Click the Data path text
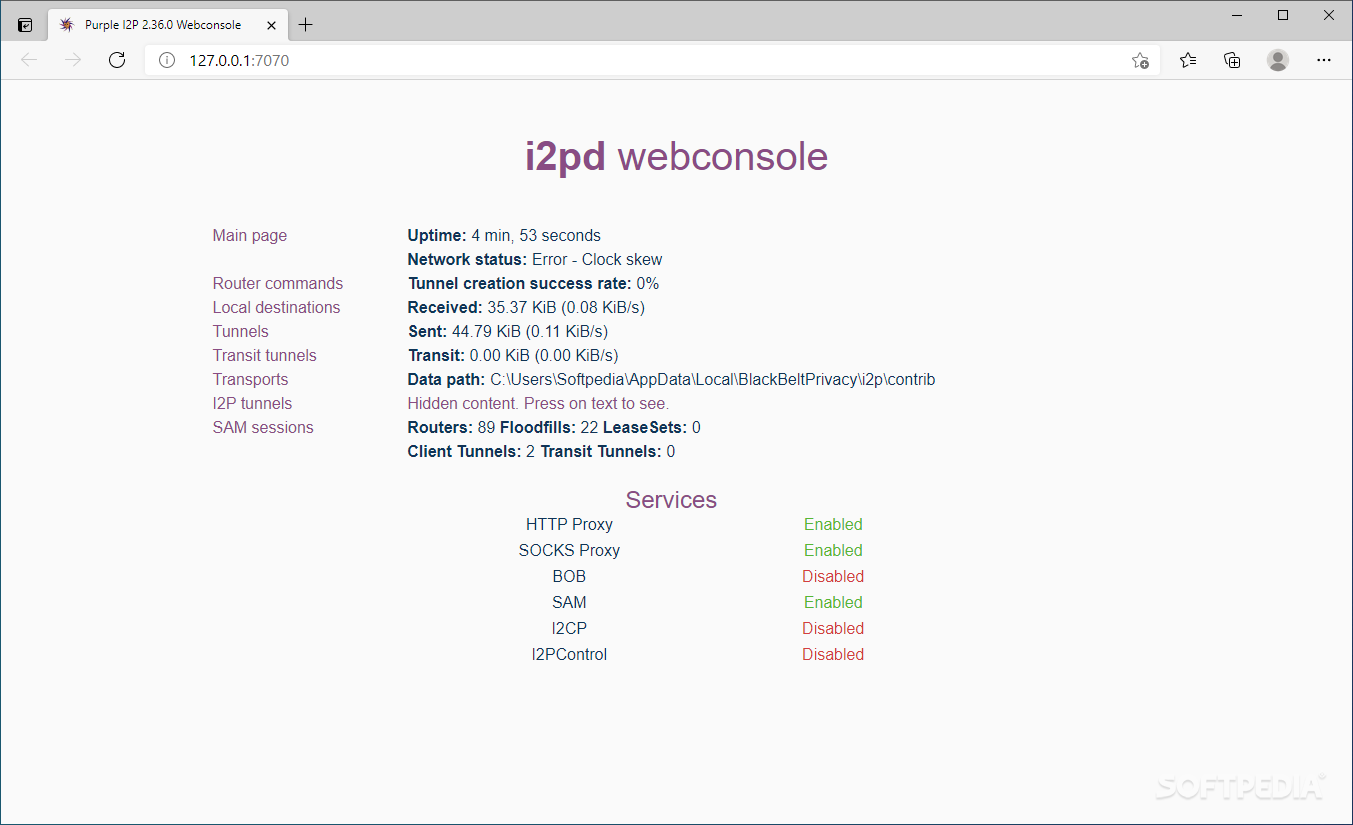The height and width of the screenshot is (825, 1353). (671, 380)
